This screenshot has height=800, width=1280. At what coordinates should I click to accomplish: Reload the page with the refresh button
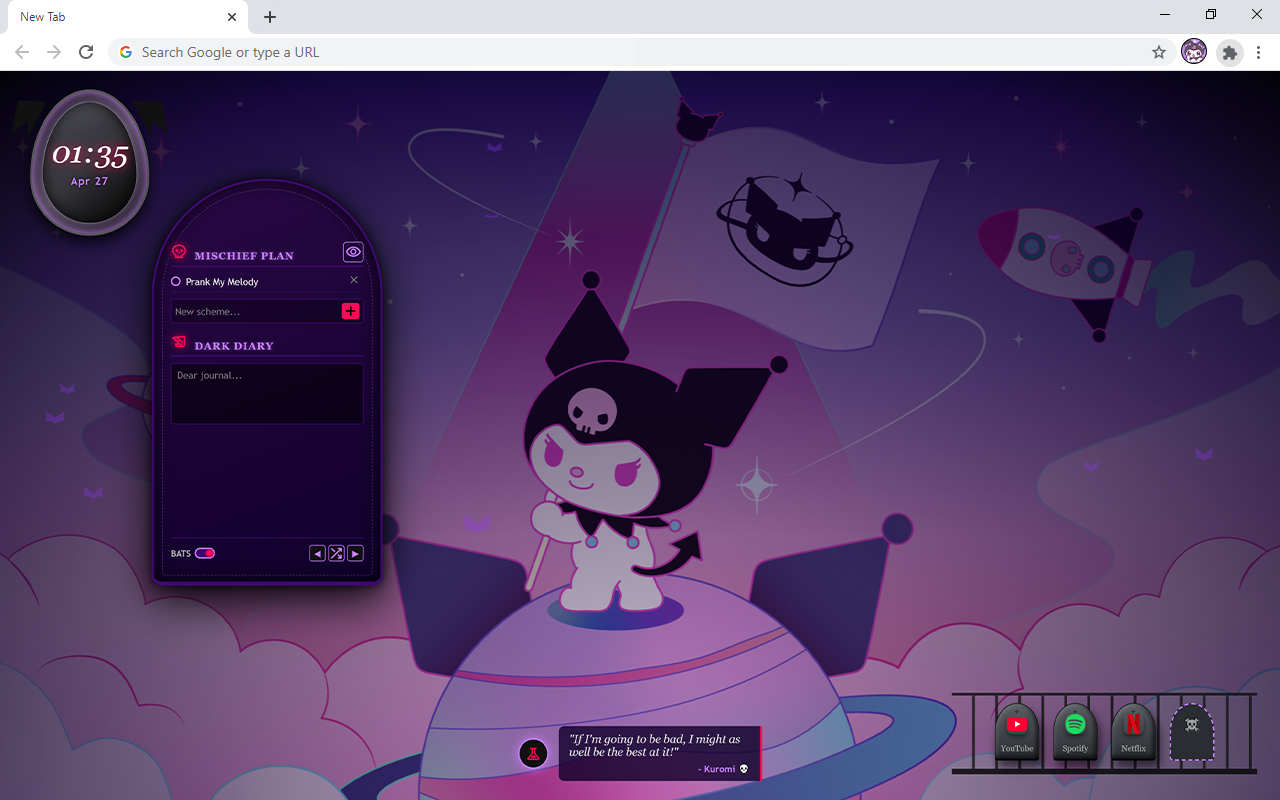[x=86, y=52]
